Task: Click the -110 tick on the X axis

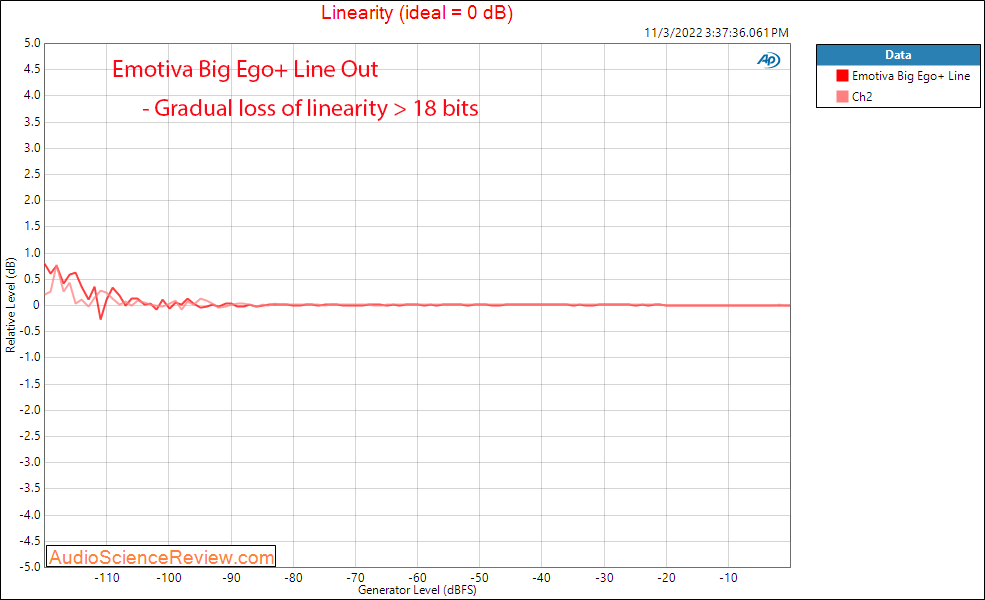Action: 107,577
